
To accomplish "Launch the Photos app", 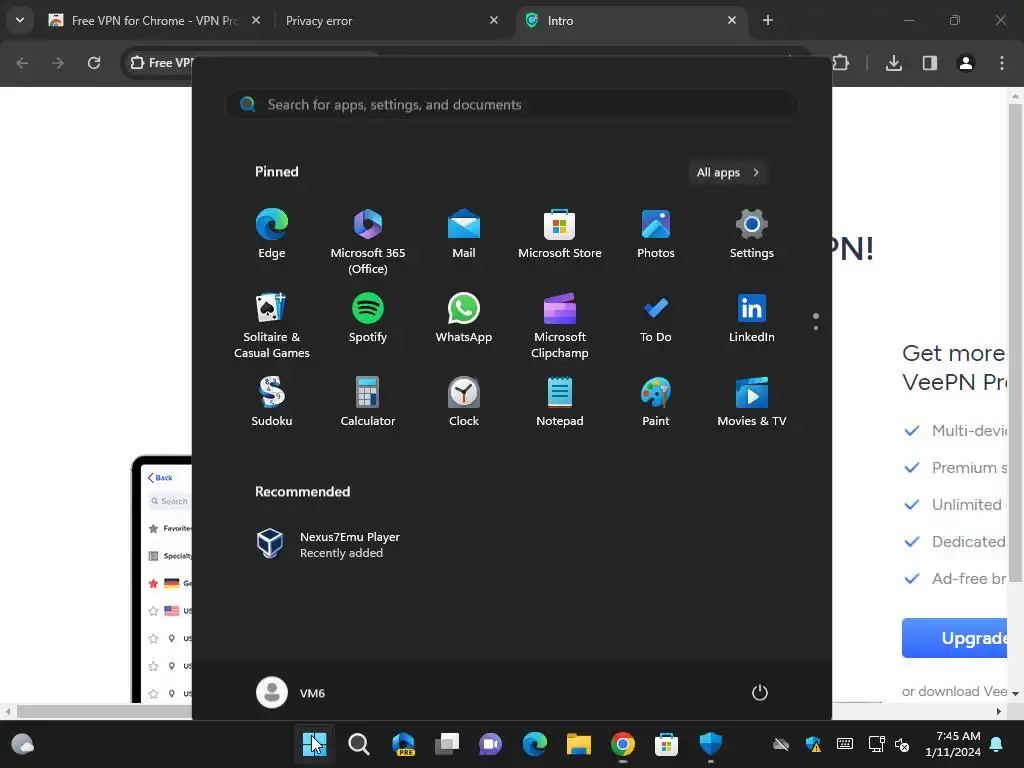I will [656, 234].
